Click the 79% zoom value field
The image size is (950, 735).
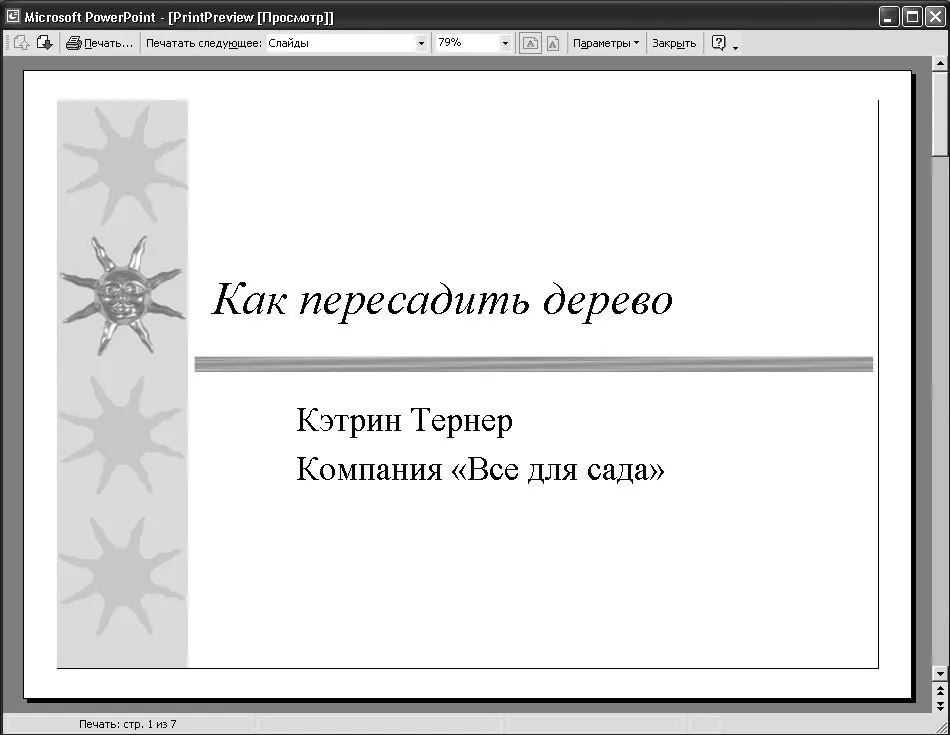tap(465, 43)
